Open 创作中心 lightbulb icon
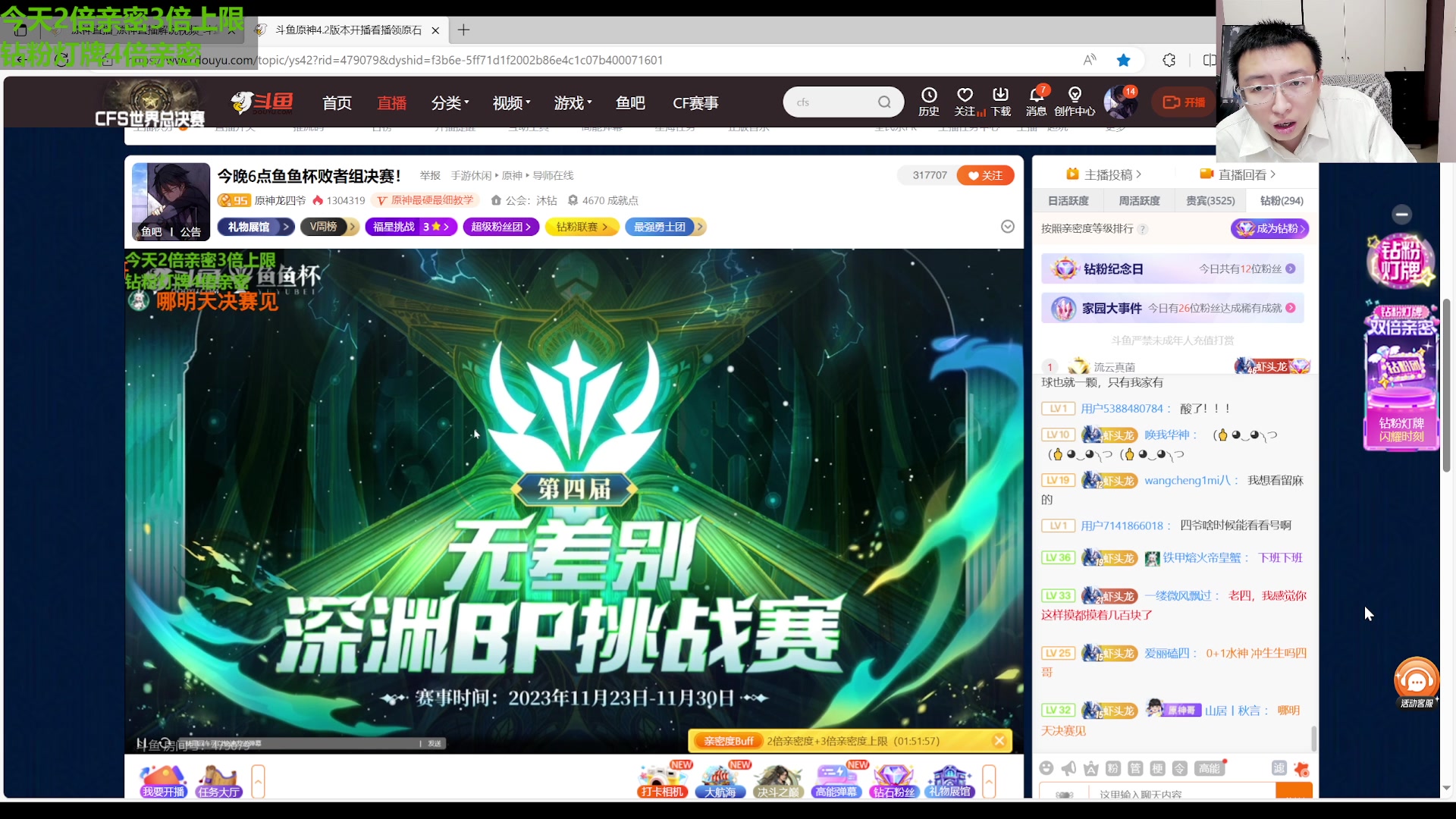Screen dimensions: 1456x819 (x=1075, y=101)
